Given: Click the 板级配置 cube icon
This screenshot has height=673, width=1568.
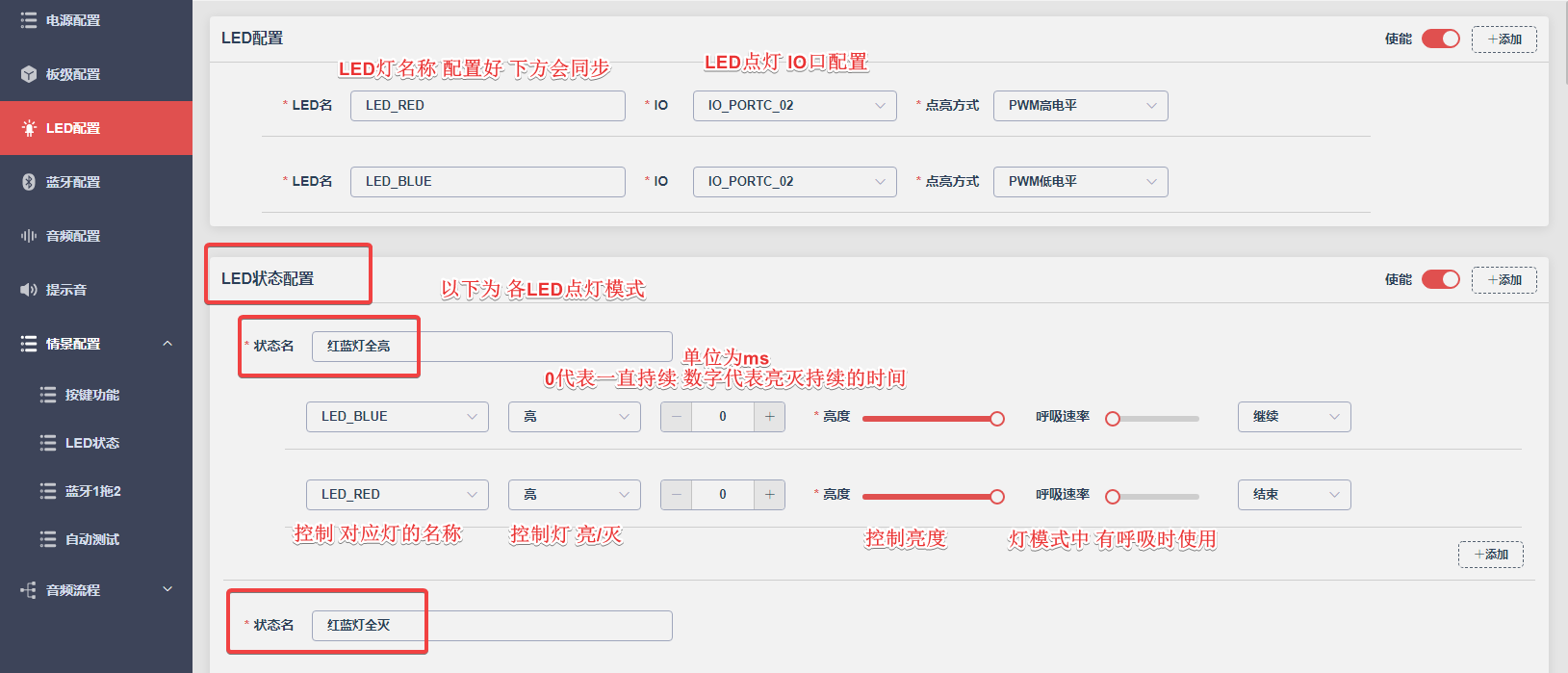Looking at the screenshot, I should coord(29,74).
